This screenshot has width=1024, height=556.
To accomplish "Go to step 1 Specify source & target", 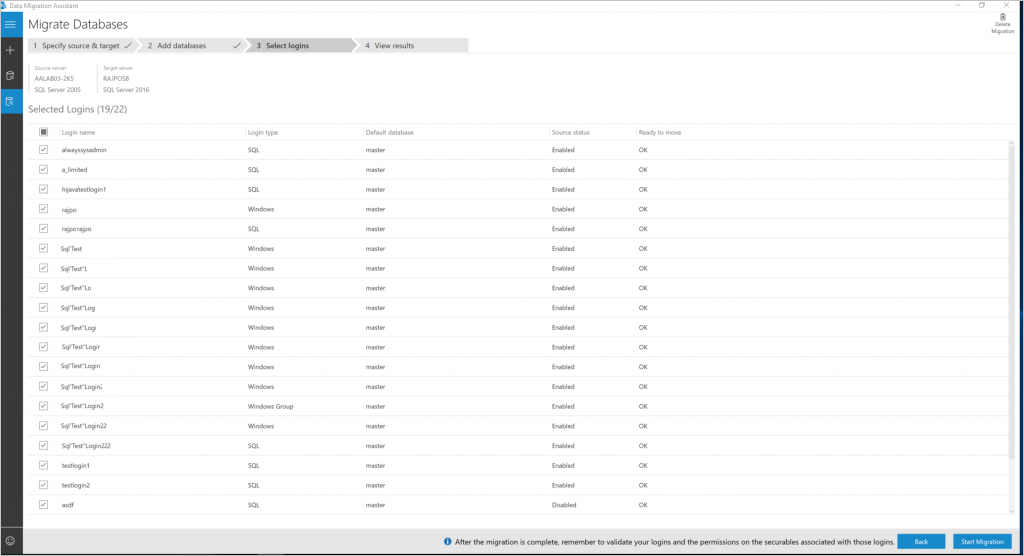I will point(82,46).
